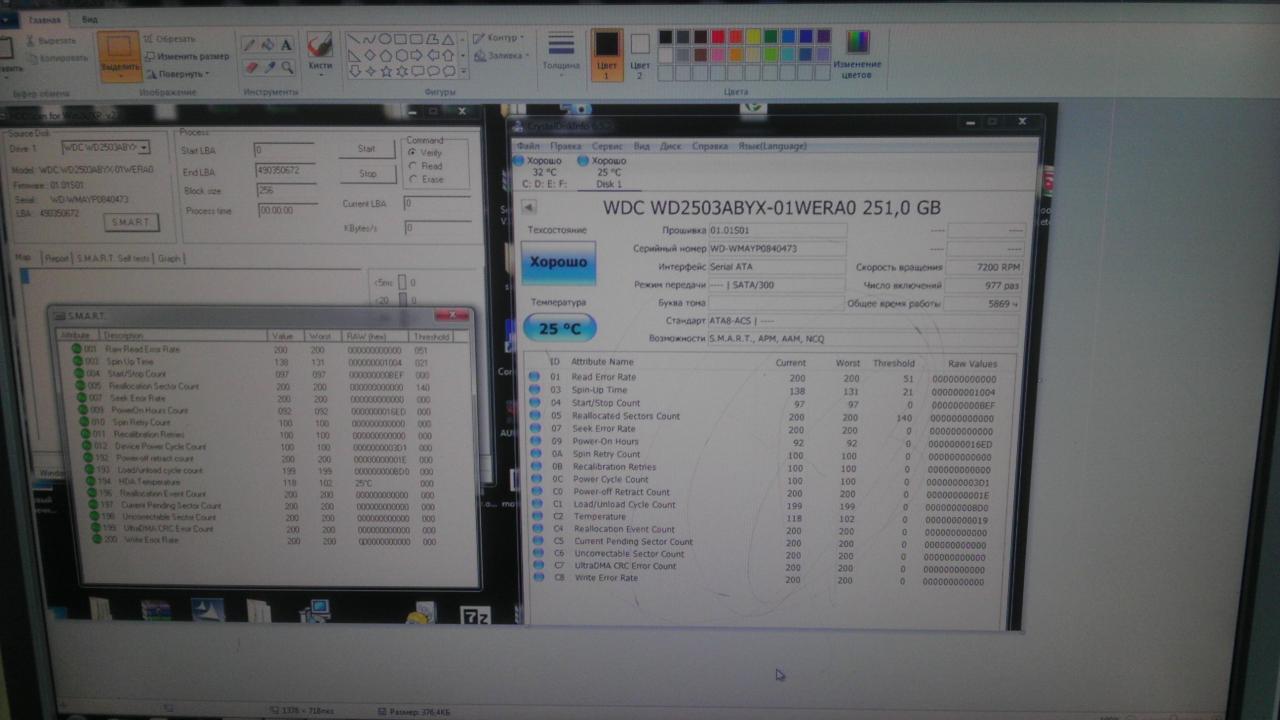Open the Graph tab in HDDScan
The height and width of the screenshot is (720, 1280).
click(x=169, y=259)
